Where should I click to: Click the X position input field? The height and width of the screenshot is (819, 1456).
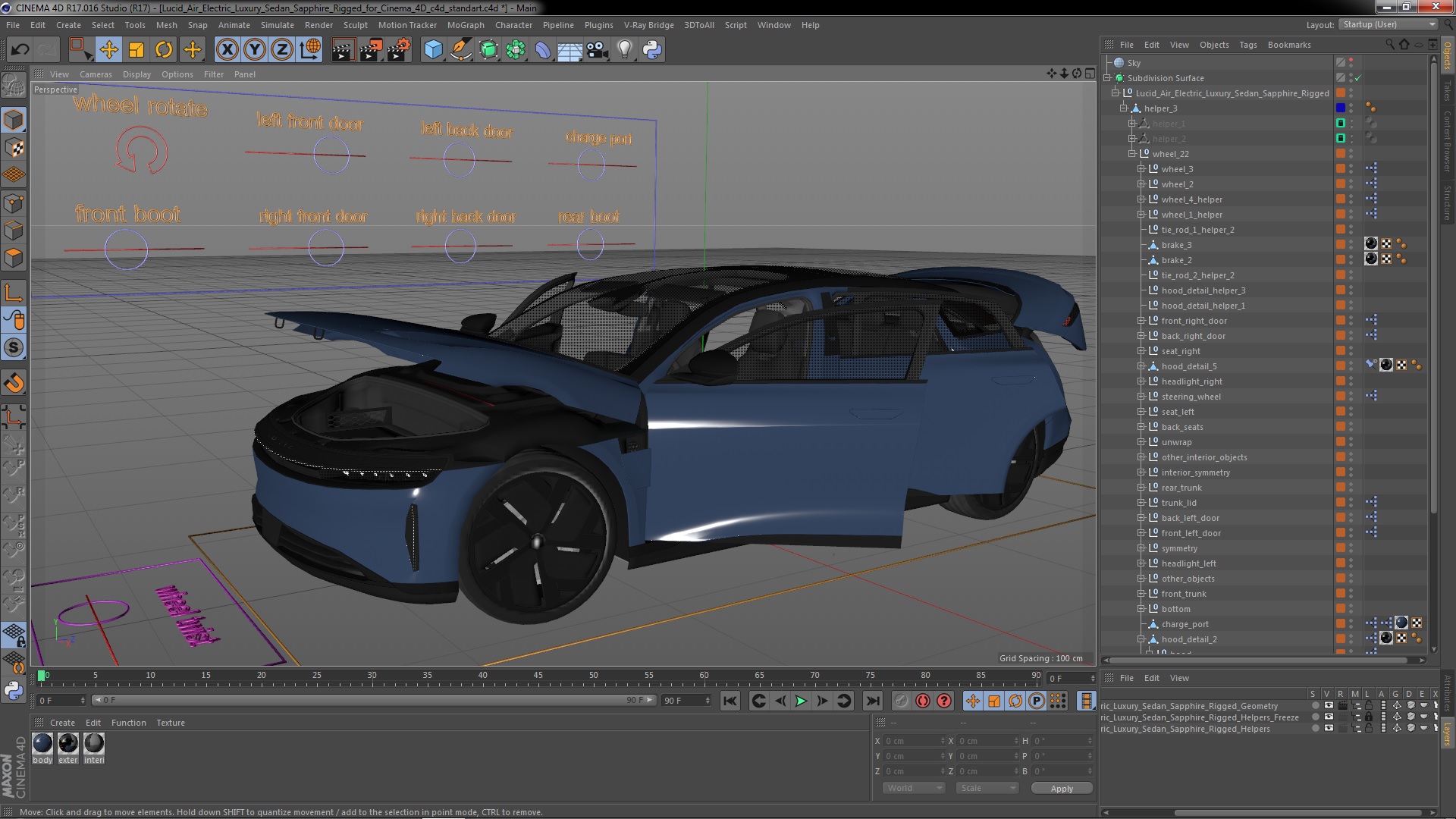(x=914, y=741)
